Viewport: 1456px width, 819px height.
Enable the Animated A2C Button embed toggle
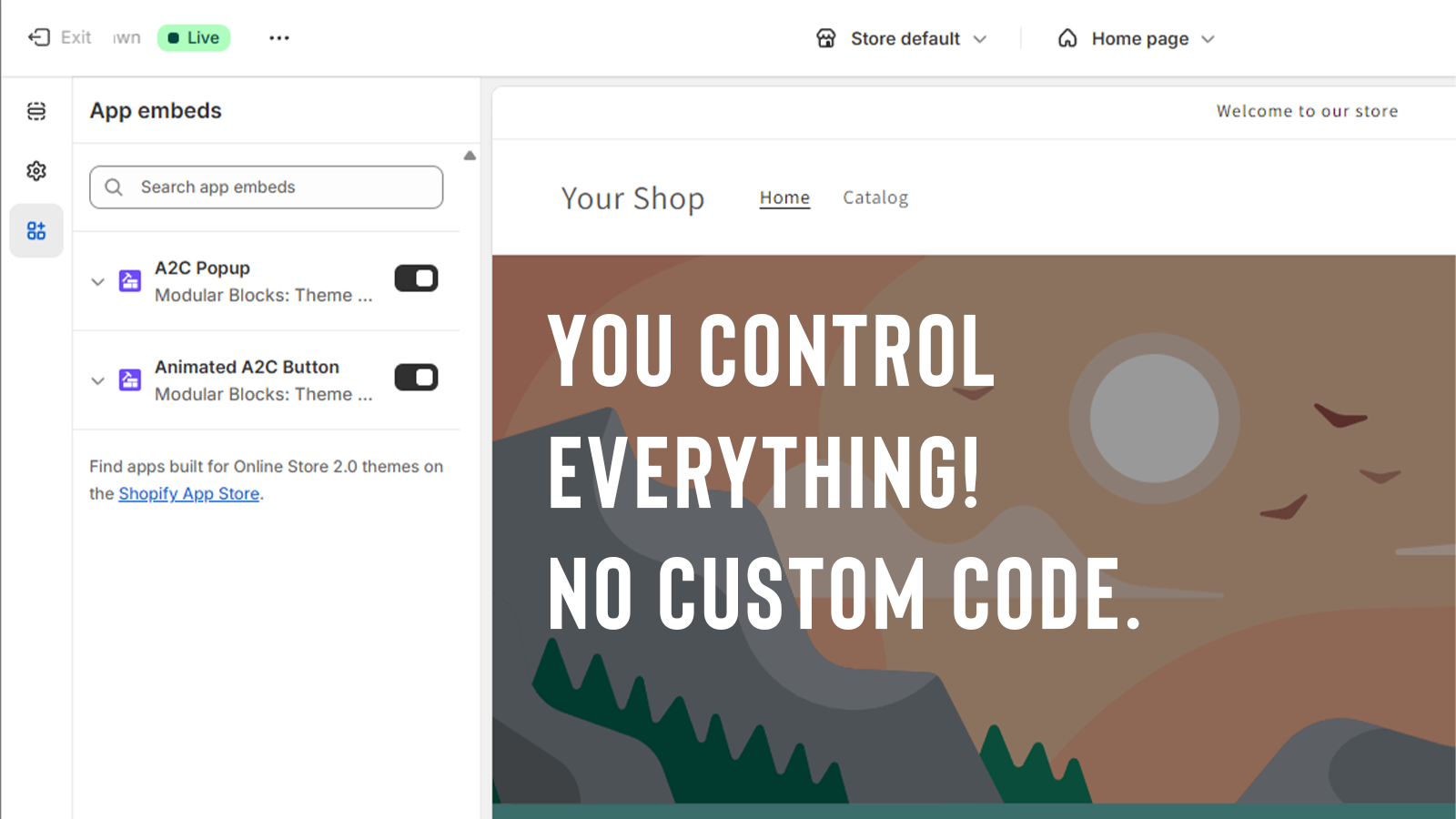(x=416, y=377)
